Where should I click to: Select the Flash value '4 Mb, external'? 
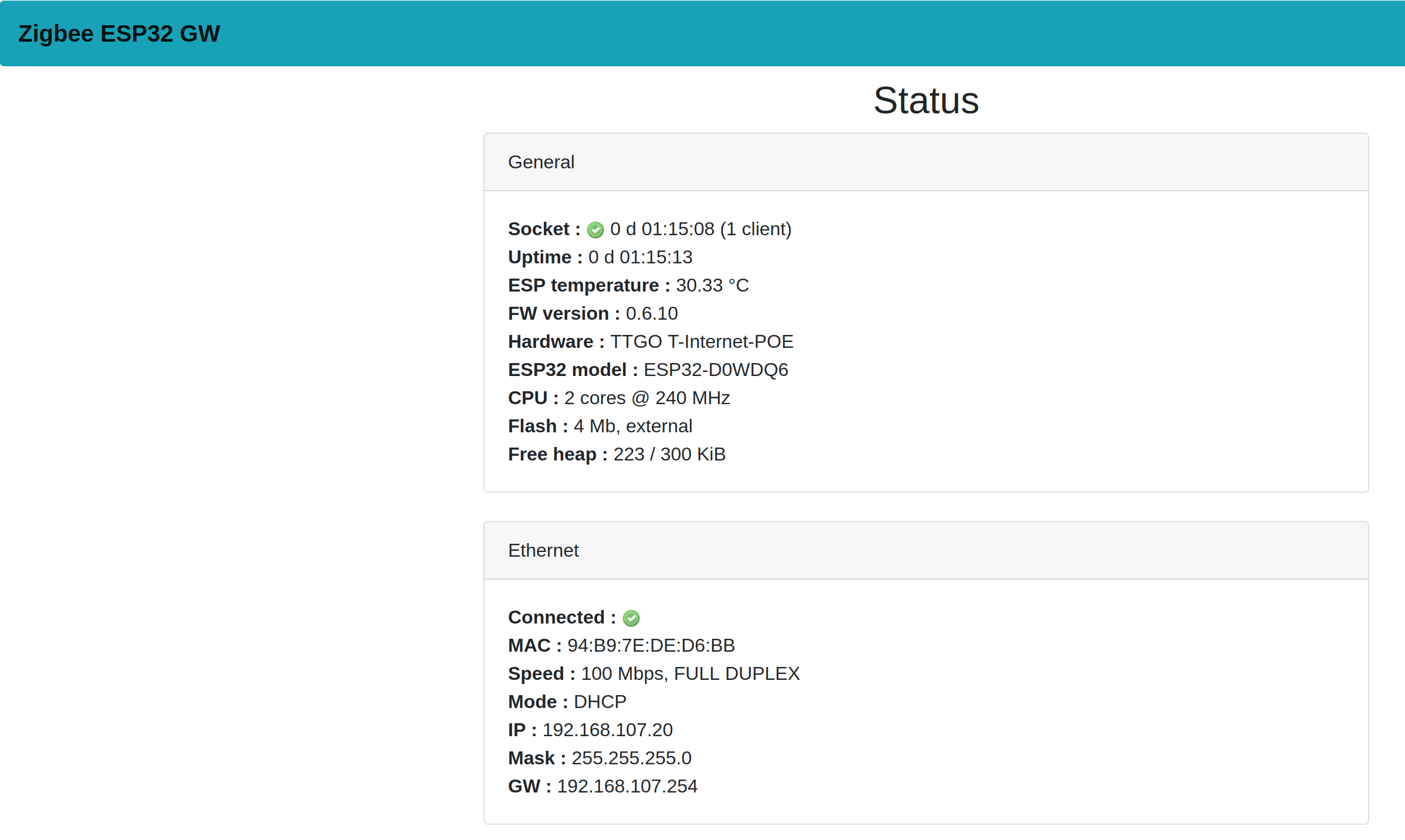click(x=633, y=426)
